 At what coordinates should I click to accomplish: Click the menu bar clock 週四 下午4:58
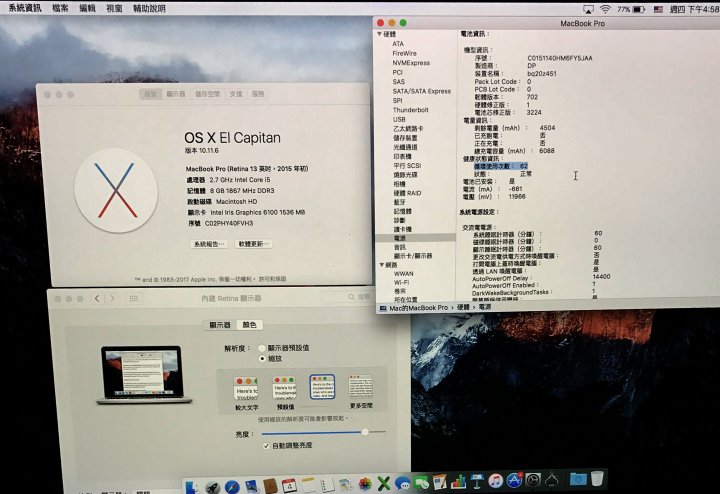coord(694,9)
